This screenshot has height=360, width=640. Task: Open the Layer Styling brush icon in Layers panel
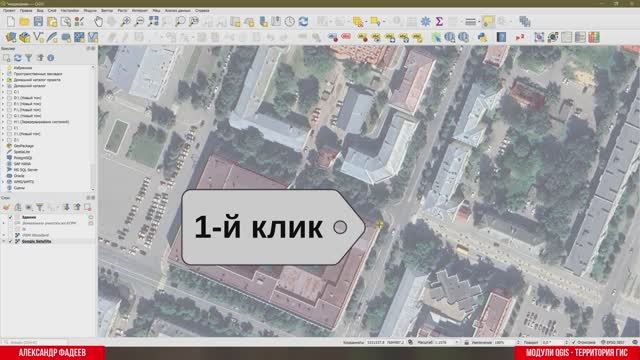click(7, 208)
